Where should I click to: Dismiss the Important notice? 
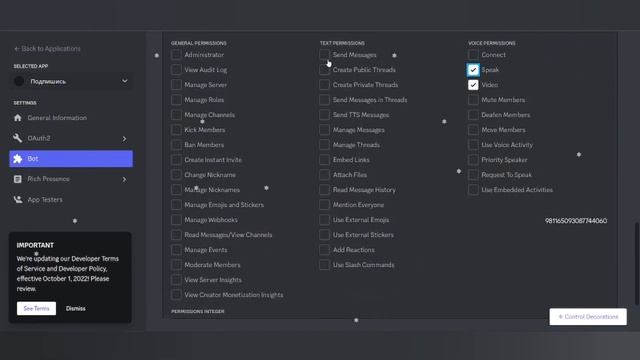(76, 309)
